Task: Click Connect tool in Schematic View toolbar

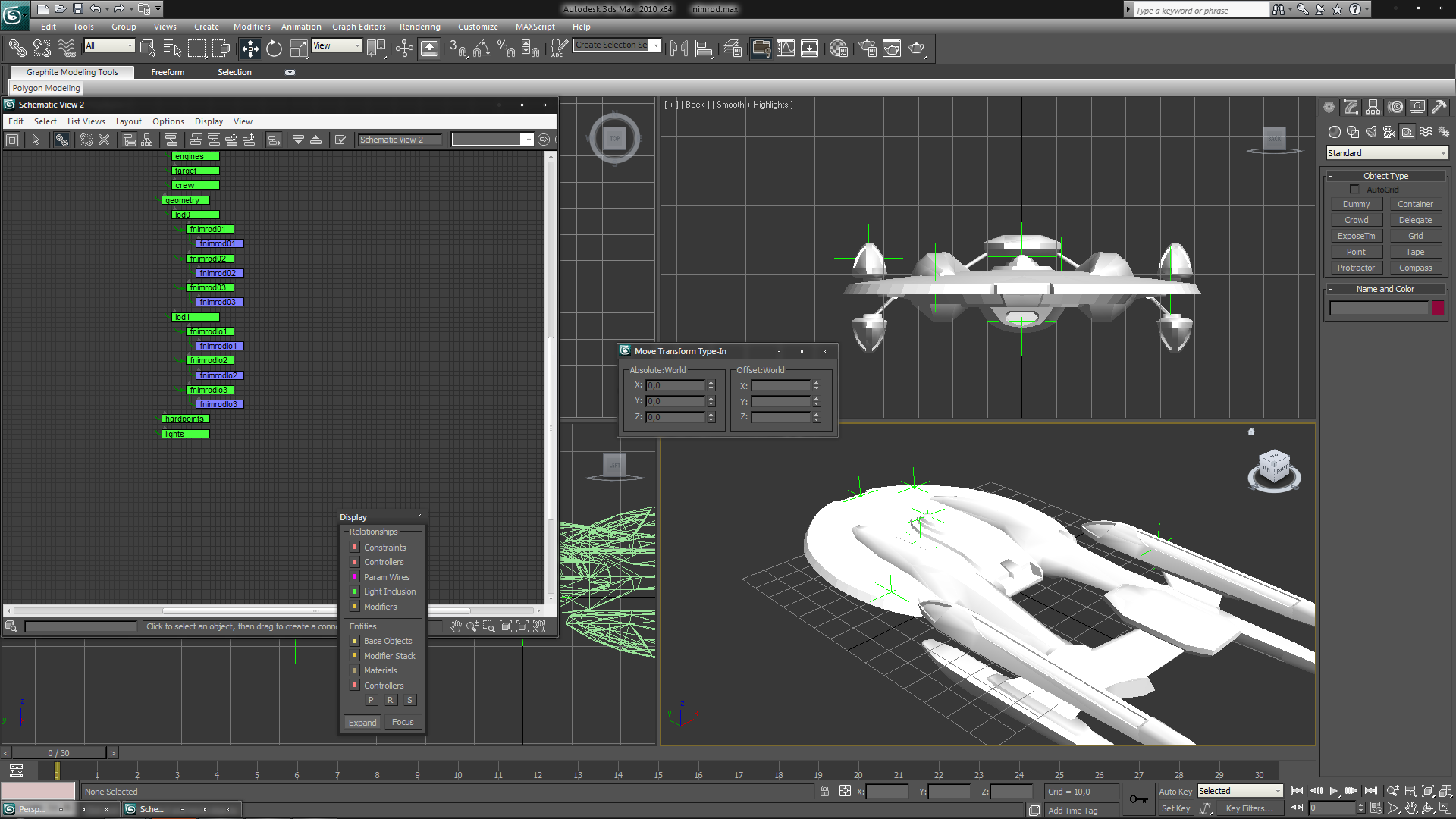Action: click(x=61, y=140)
